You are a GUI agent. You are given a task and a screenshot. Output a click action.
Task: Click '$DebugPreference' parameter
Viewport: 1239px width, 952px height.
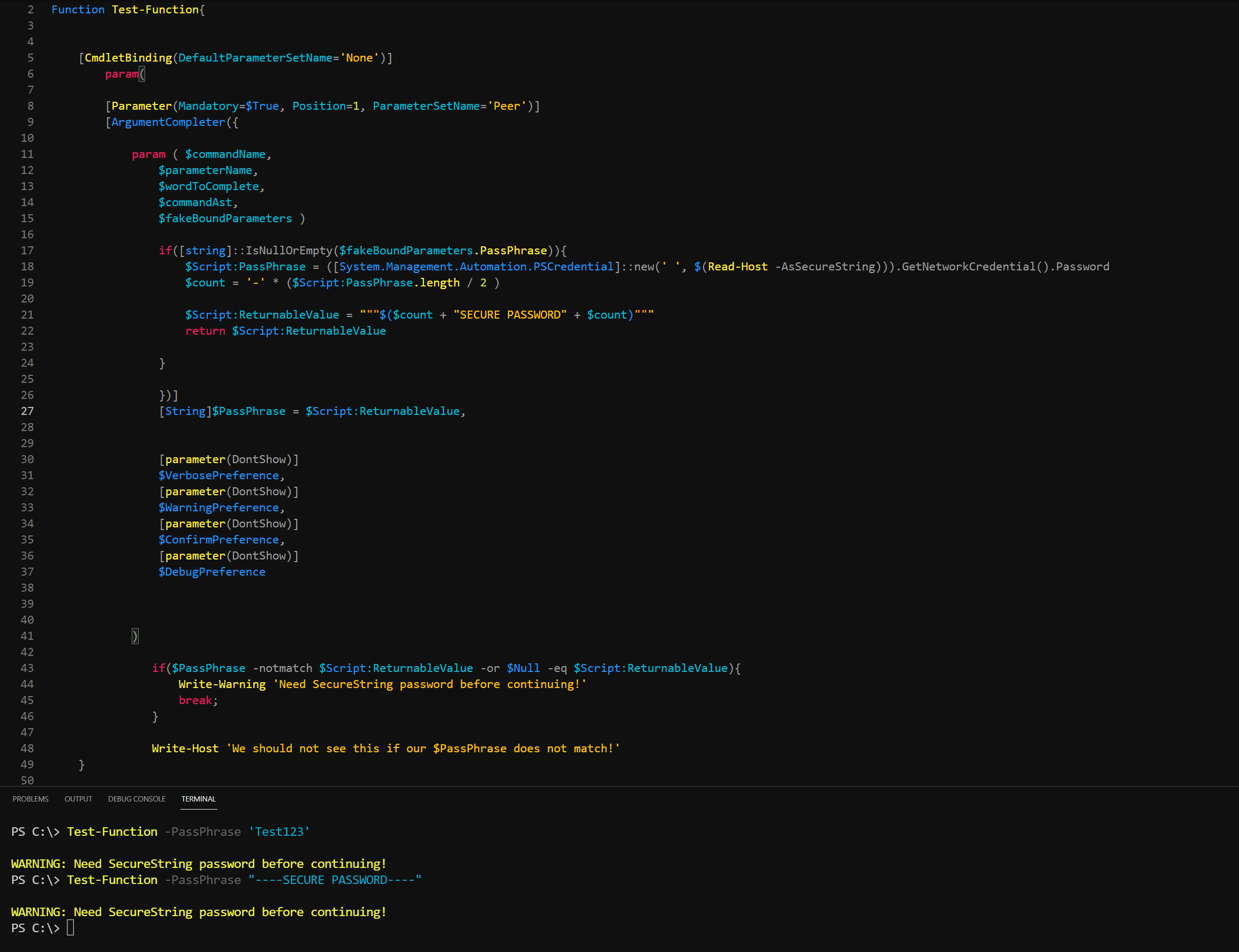tap(212, 572)
